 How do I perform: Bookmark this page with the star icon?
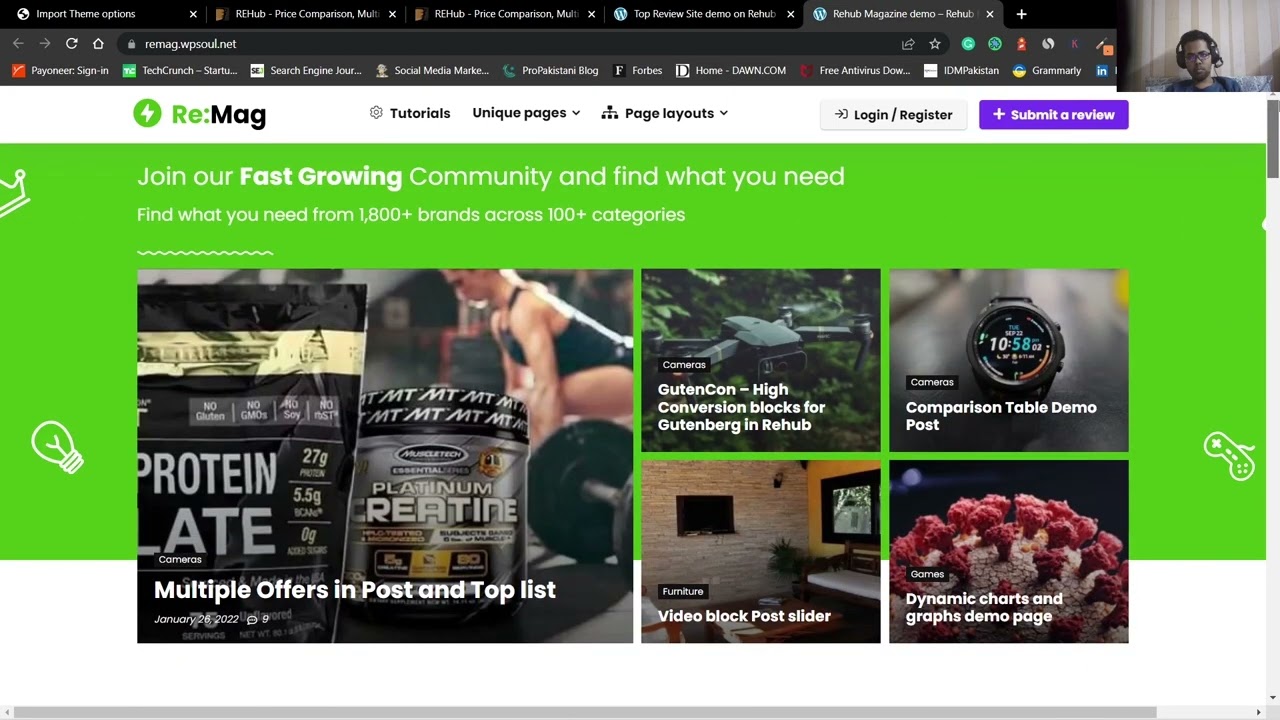tap(935, 44)
